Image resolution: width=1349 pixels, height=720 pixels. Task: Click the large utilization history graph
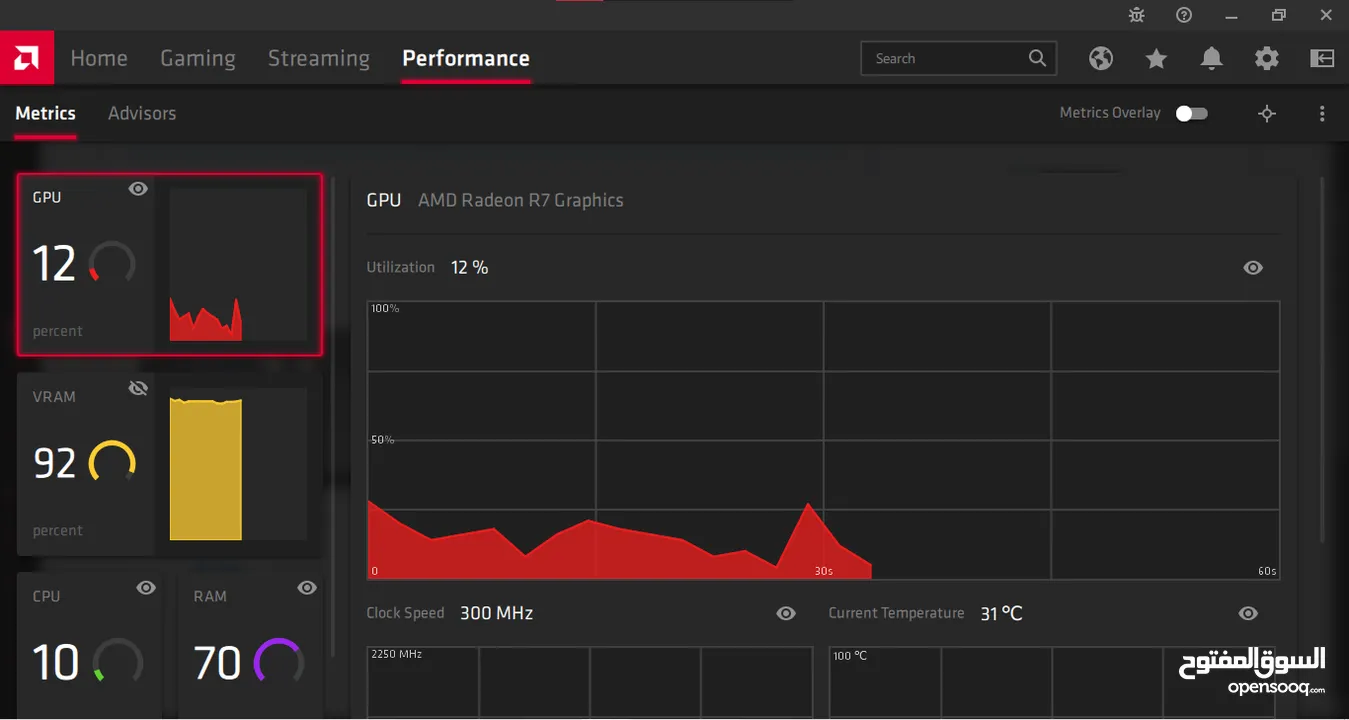click(823, 440)
